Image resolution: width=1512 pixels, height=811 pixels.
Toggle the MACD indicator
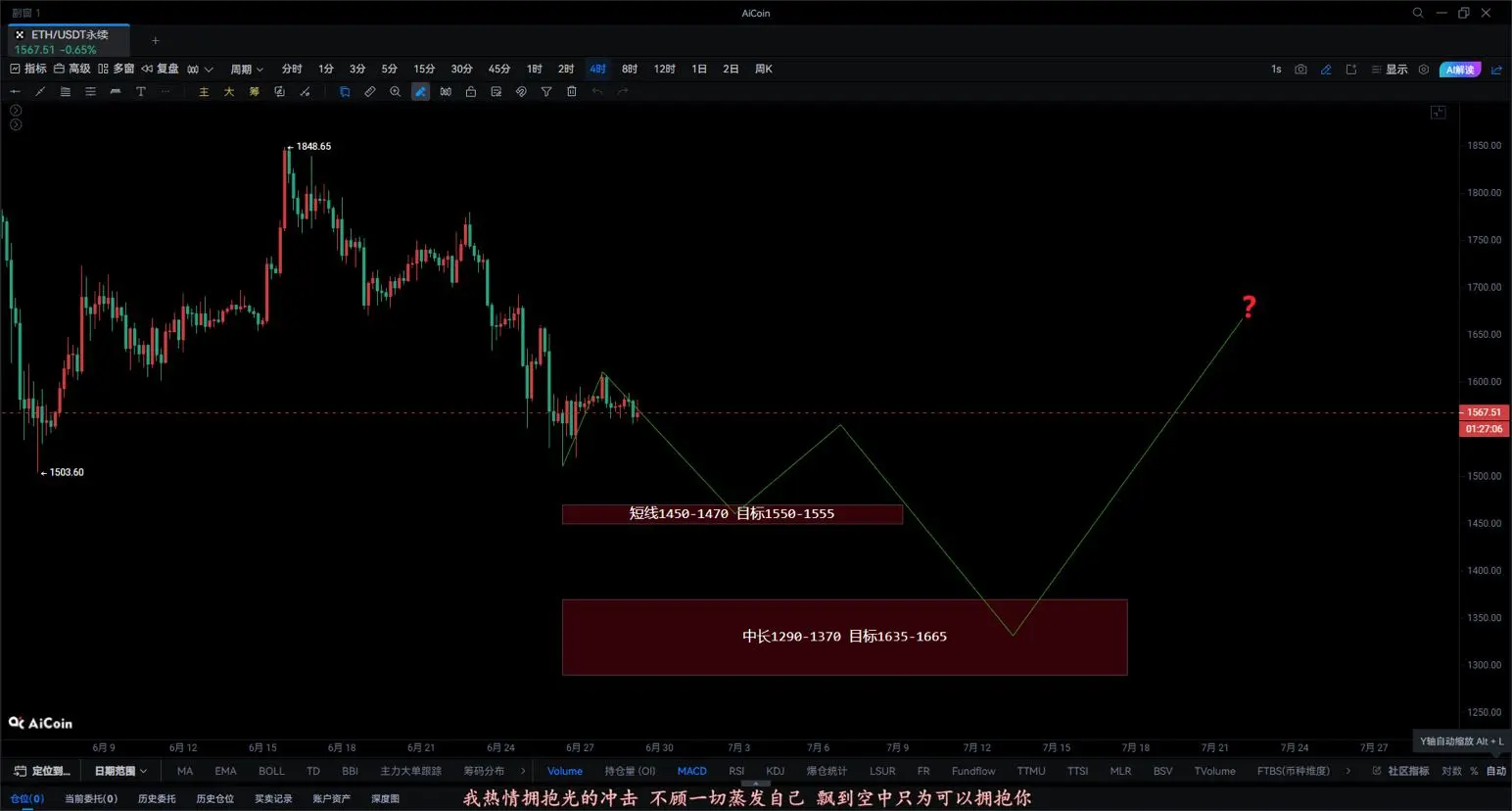(x=692, y=772)
